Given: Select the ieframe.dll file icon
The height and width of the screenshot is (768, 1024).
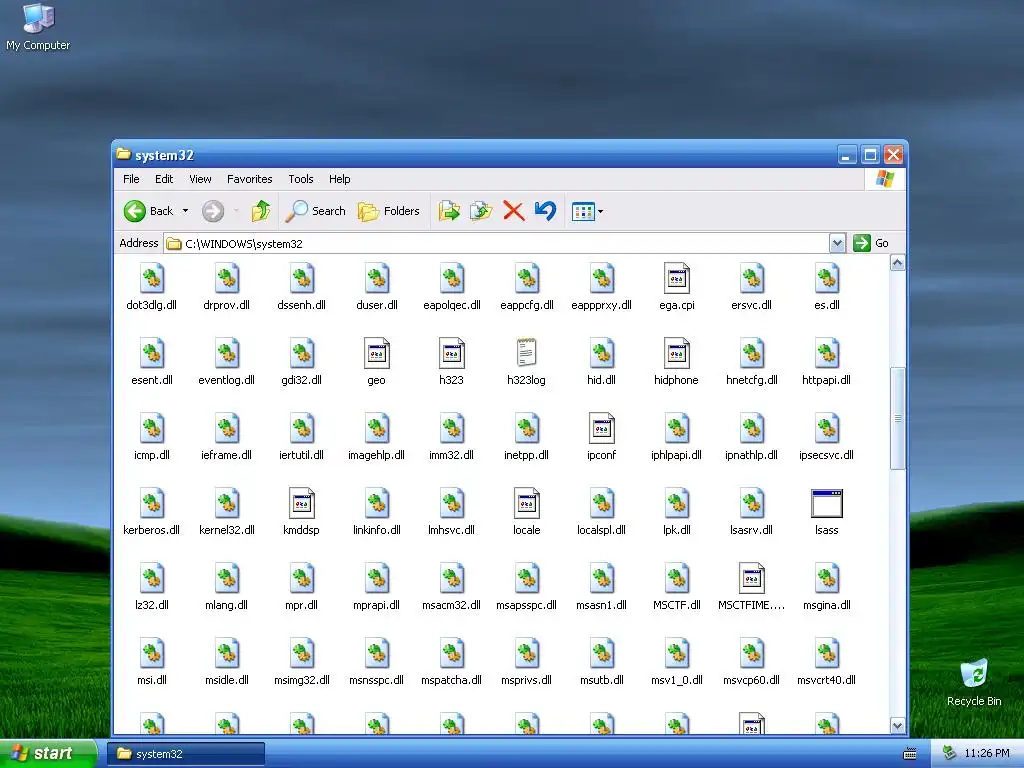Looking at the screenshot, I should pos(227,428).
